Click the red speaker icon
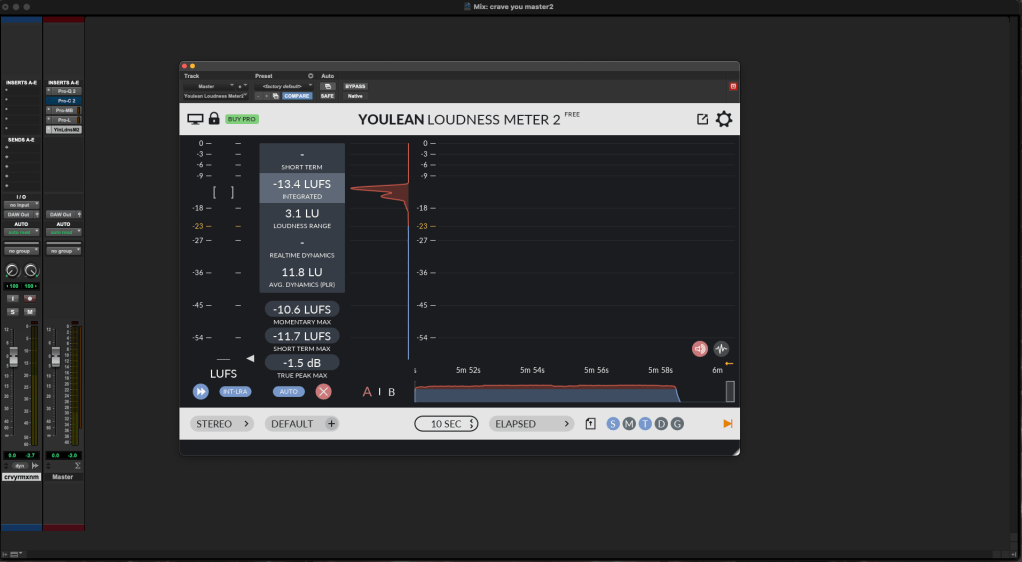The width and height of the screenshot is (1022, 562). [x=700, y=349]
